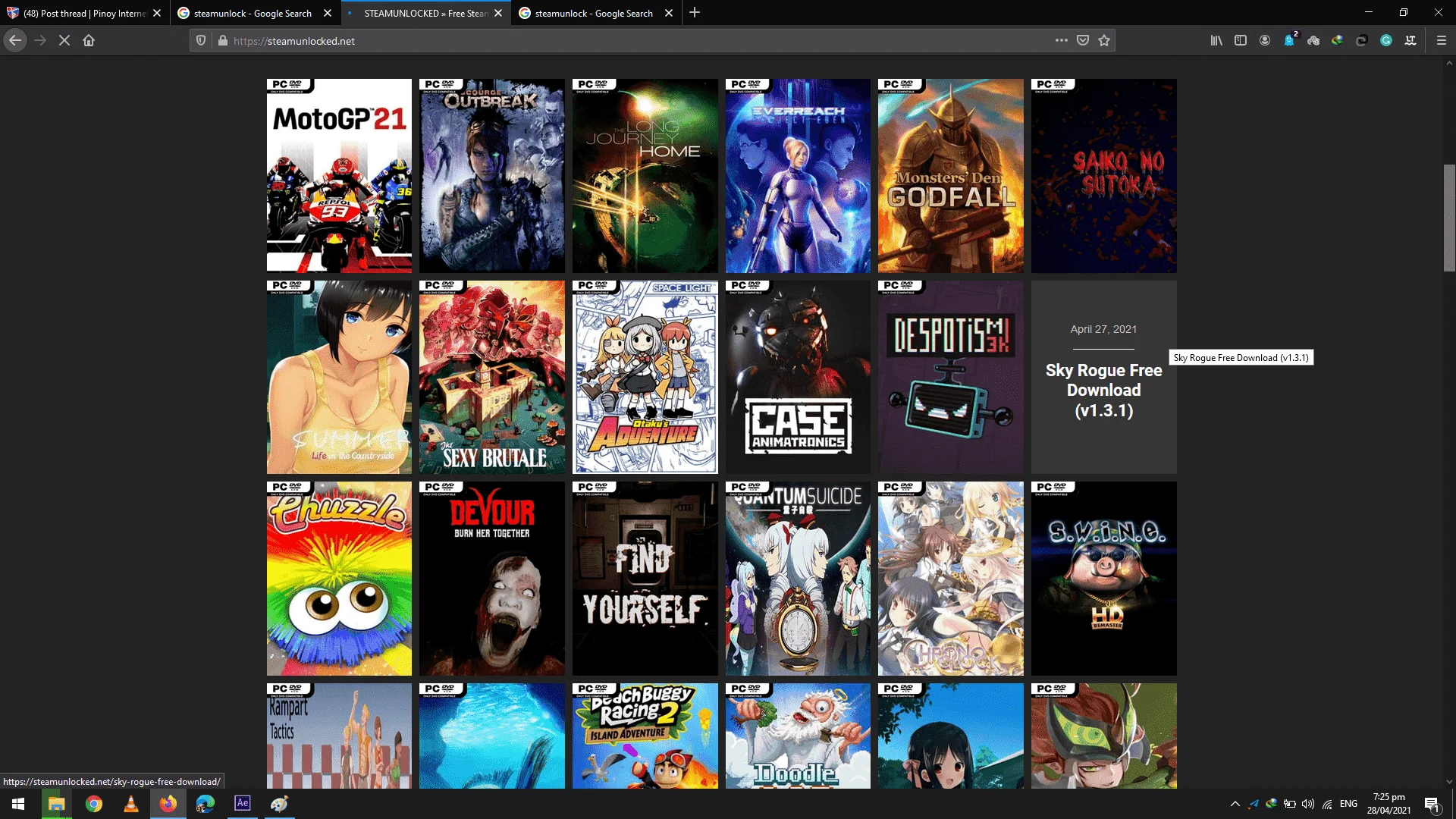Open the Grammarly extension
Screen dimensions: 1456x819
[x=1386, y=40]
